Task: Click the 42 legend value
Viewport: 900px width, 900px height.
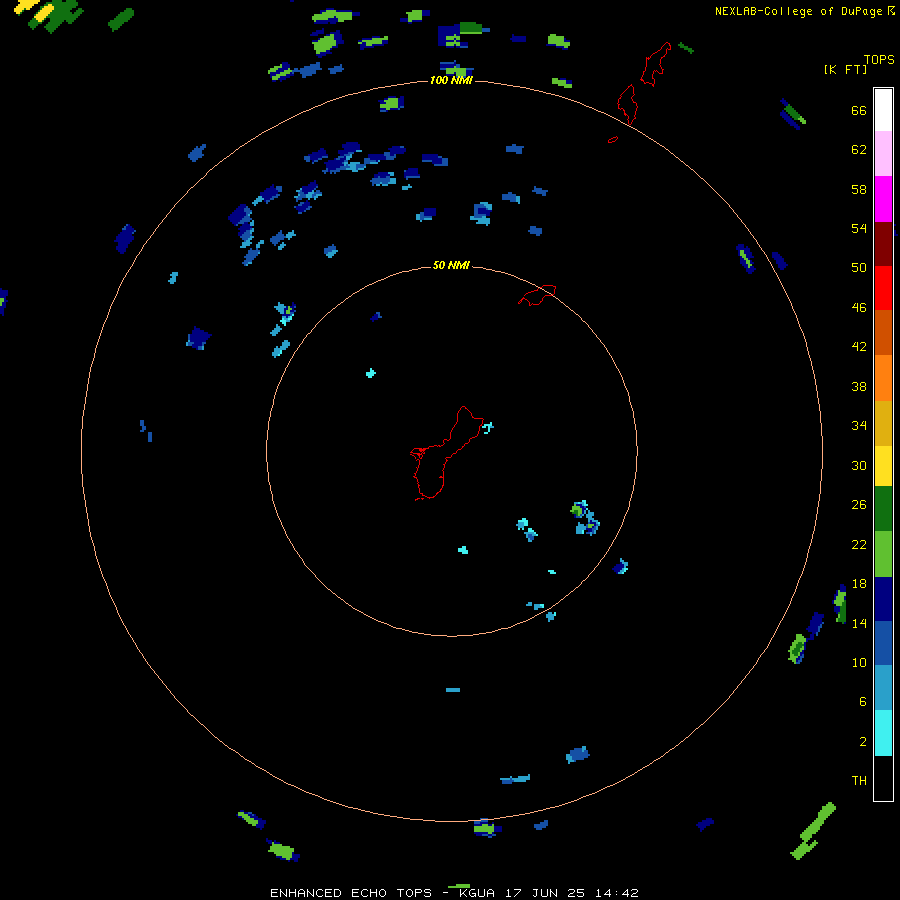Action: point(859,346)
